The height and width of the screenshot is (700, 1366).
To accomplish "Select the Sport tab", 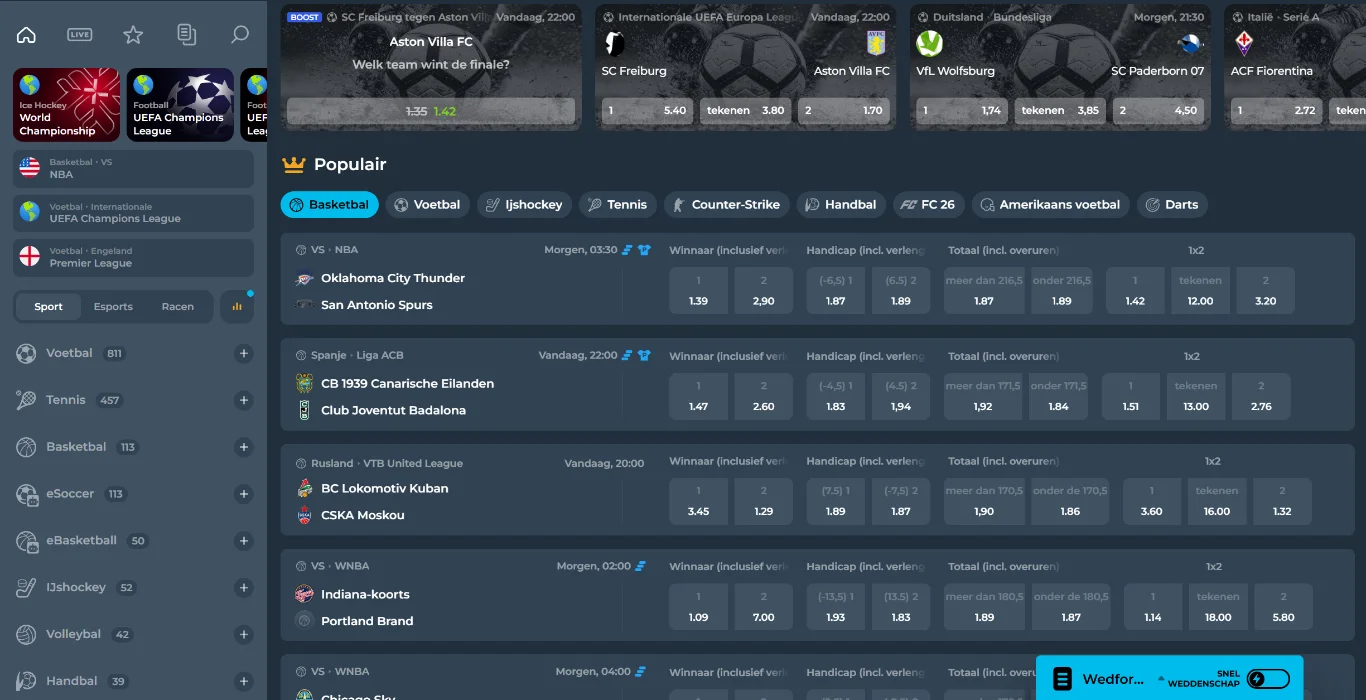I will pyautogui.click(x=49, y=306).
